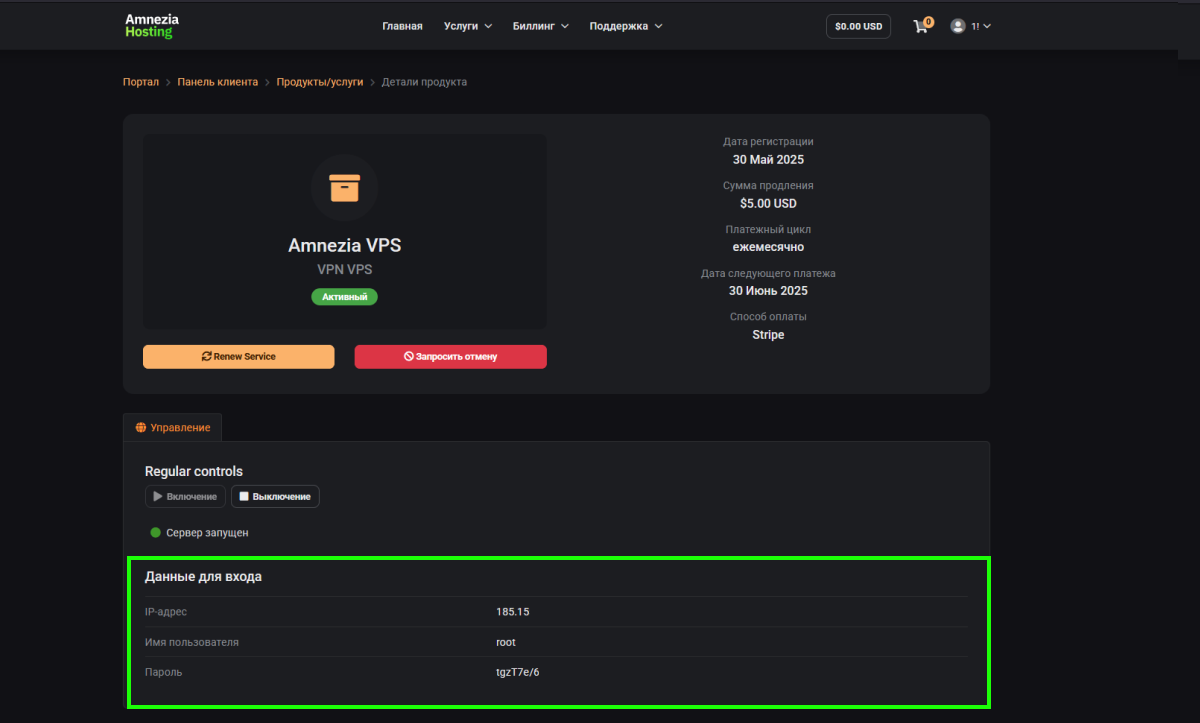Click the Amnezia VPS product title
Image resolution: width=1200 pixels, height=723 pixels.
click(344, 245)
